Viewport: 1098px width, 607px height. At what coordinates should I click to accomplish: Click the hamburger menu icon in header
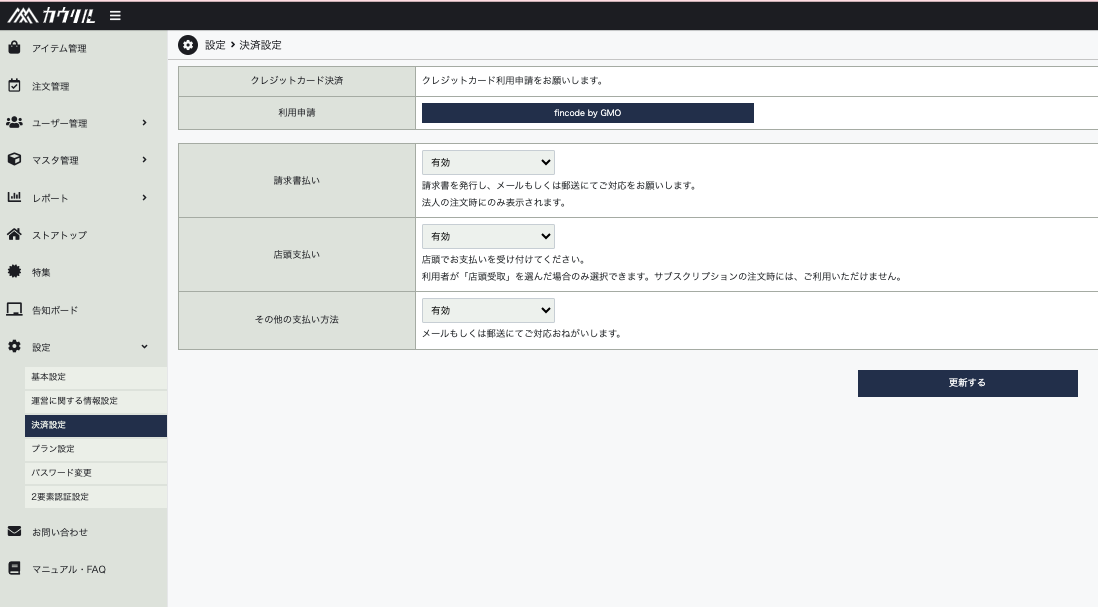pyautogui.click(x=116, y=15)
